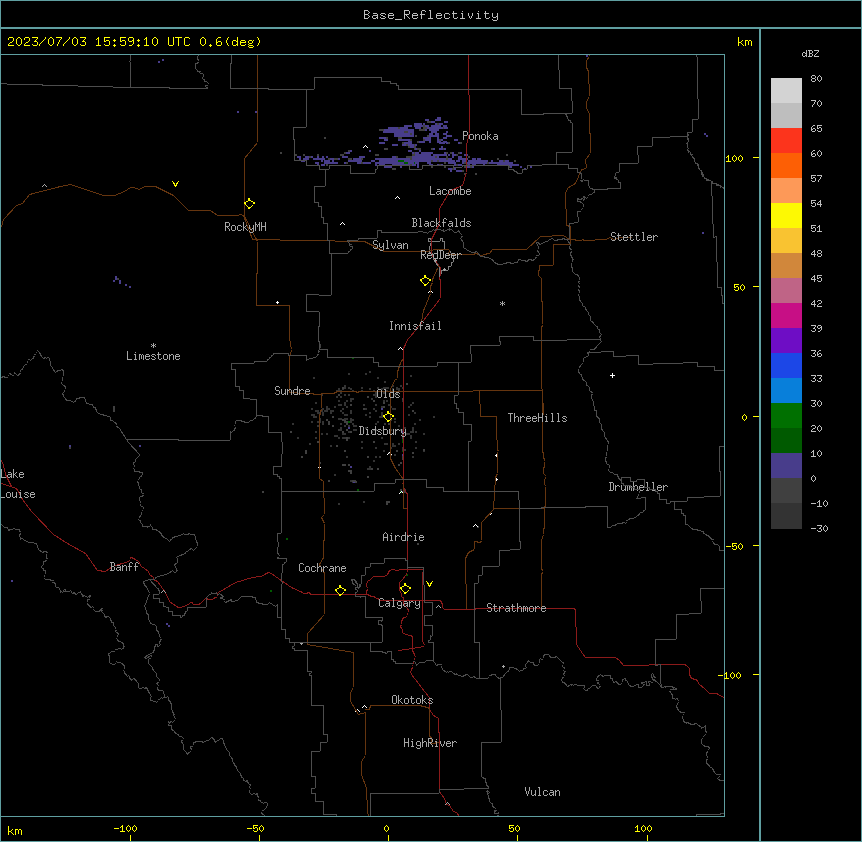Click the ThreeHills label
The height and width of the screenshot is (842, 862).
pyautogui.click(x=537, y=418)
